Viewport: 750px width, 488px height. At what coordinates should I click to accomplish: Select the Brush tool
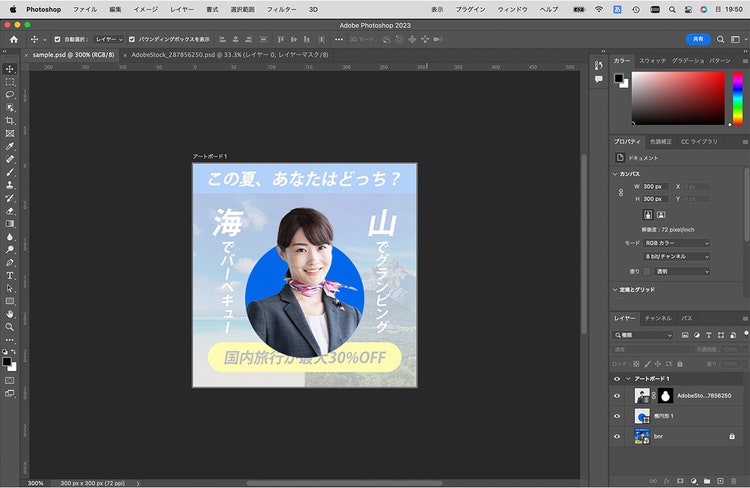[10, 172]
